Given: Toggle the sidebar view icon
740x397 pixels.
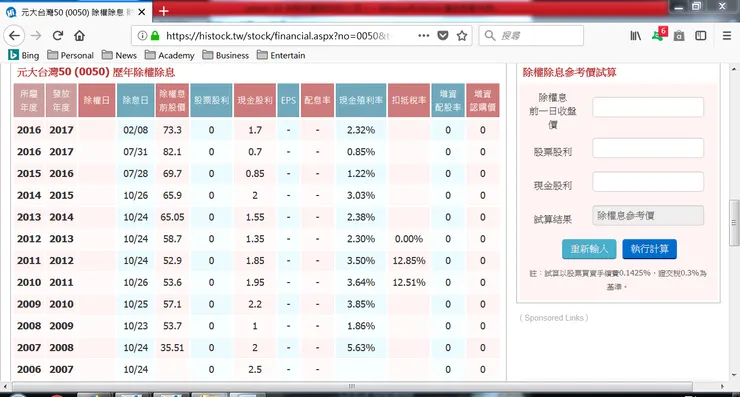Looking at the screenshot, I should [701, 35].
